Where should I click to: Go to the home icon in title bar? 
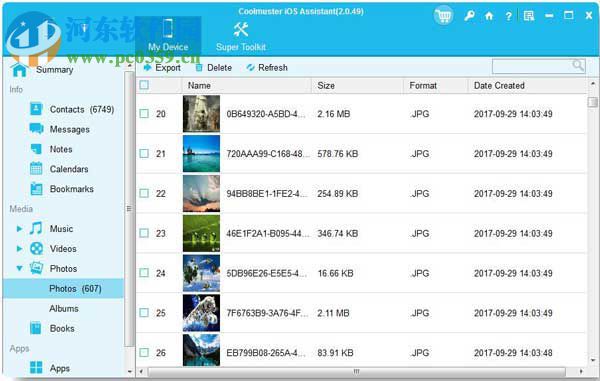(489, 16)
